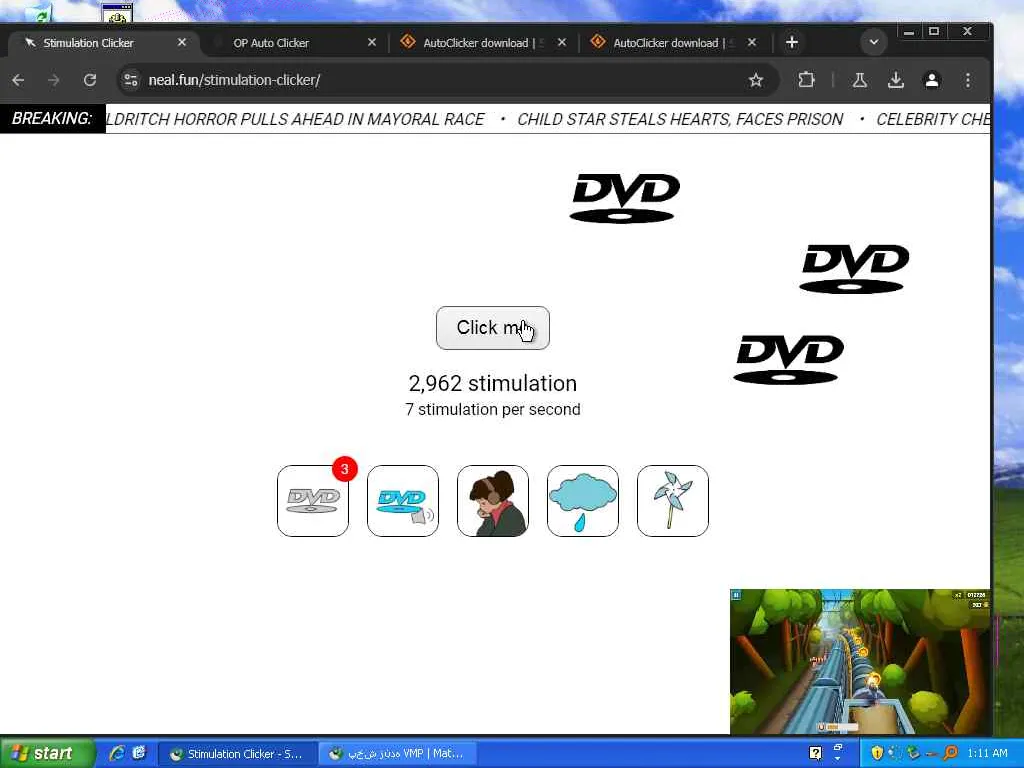Select the VMP taskbar button

click(398, 754)
